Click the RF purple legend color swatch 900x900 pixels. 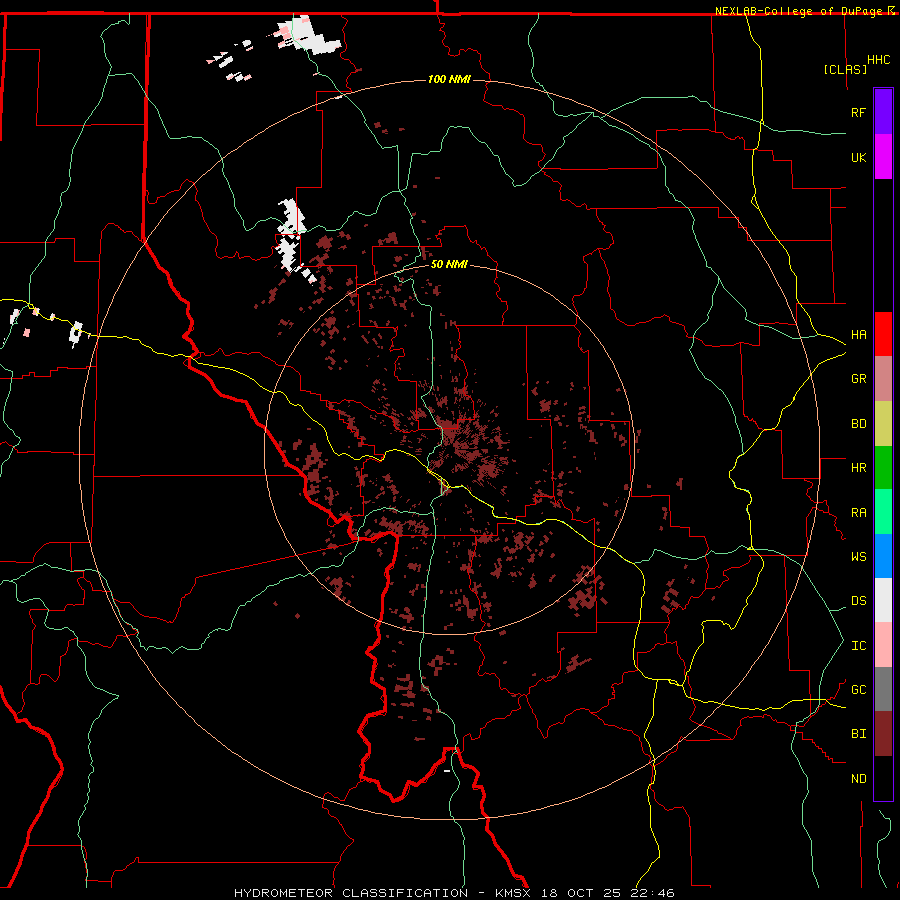click(x=883, y=112)
